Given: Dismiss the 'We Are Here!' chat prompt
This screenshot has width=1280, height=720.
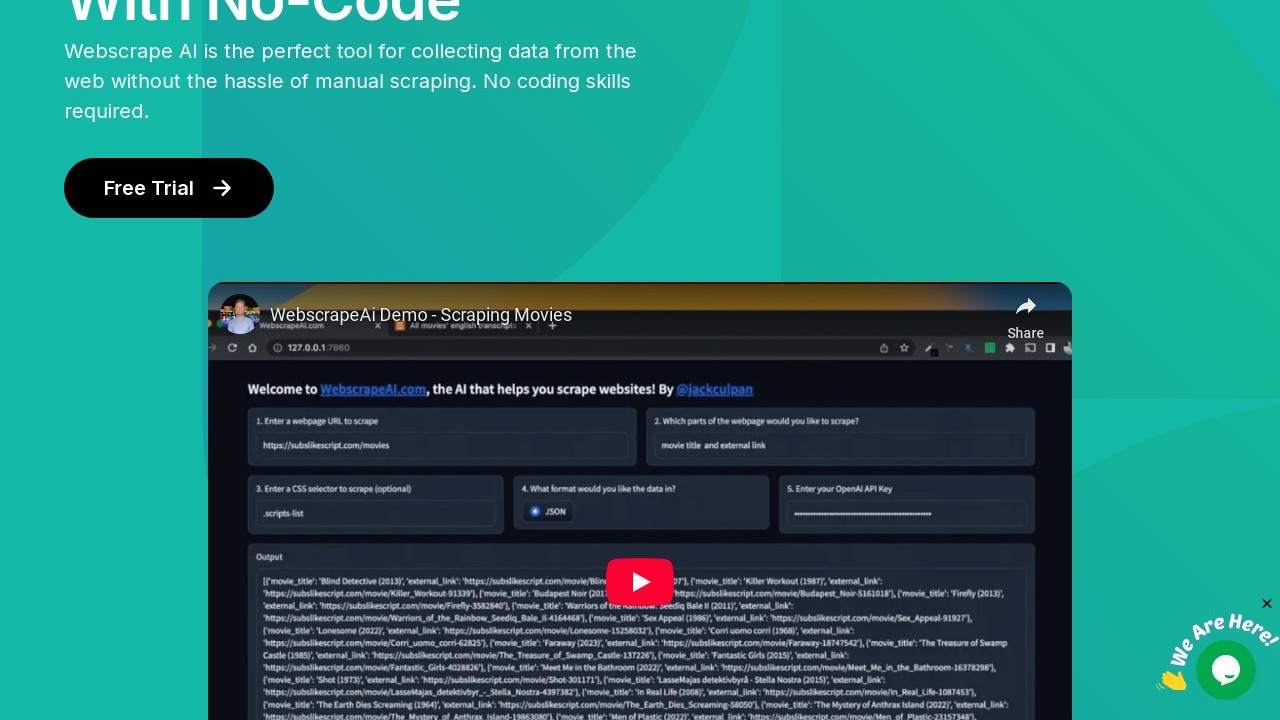Looking at the screenshot, I should [x=1267, y=603].
